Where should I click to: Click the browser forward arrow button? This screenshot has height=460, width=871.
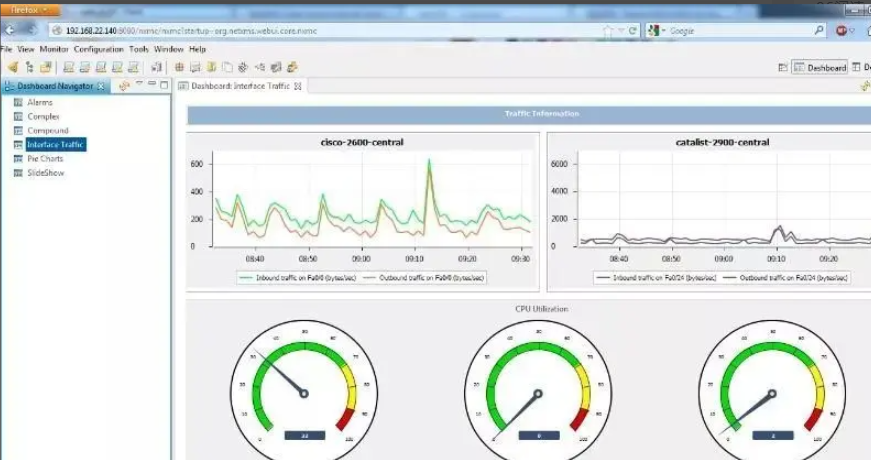pos(31,31)
